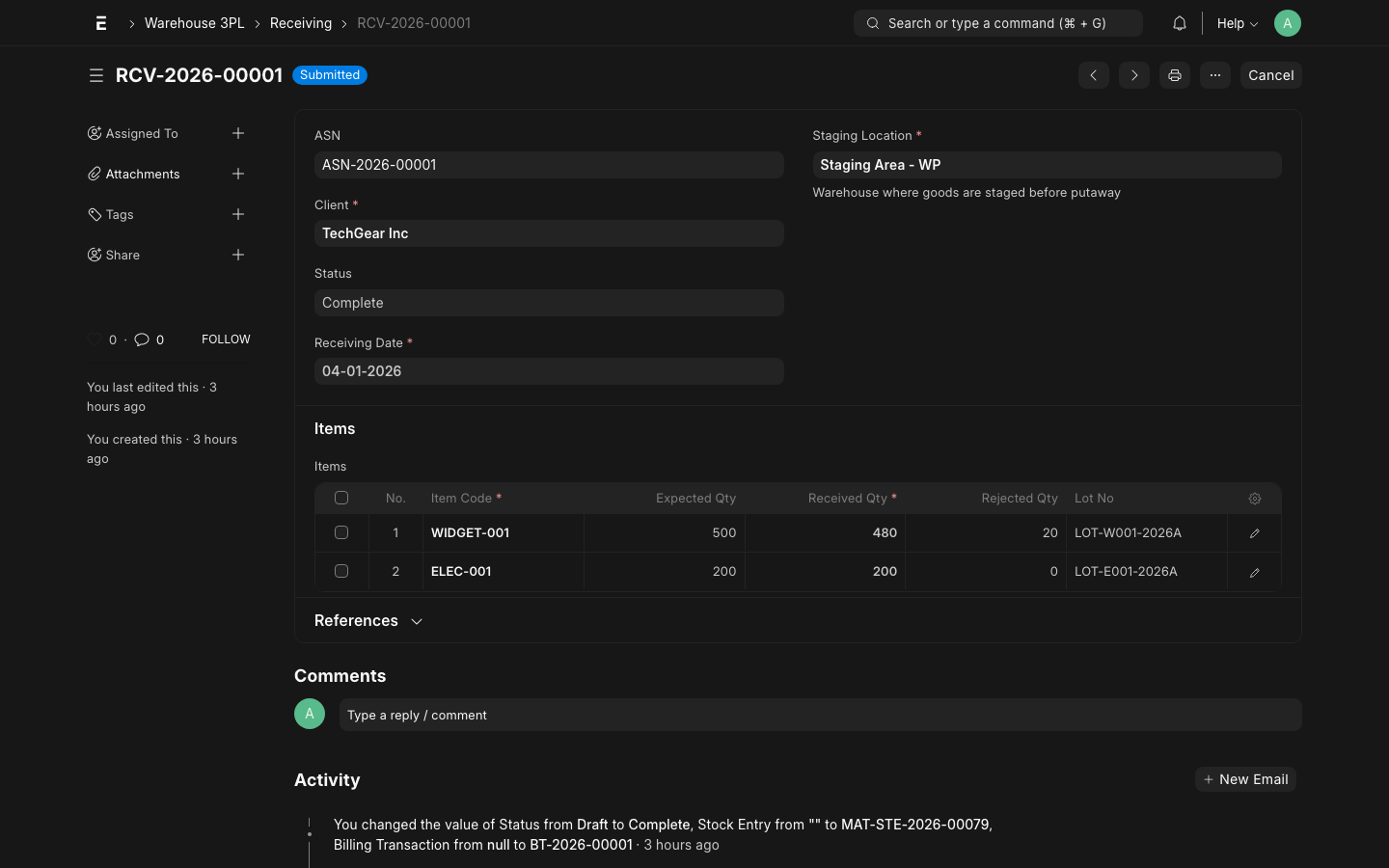Viewport: 1389px width, 868px height.
Task: Select all items header checkbox
Action: tap(341, 498)
